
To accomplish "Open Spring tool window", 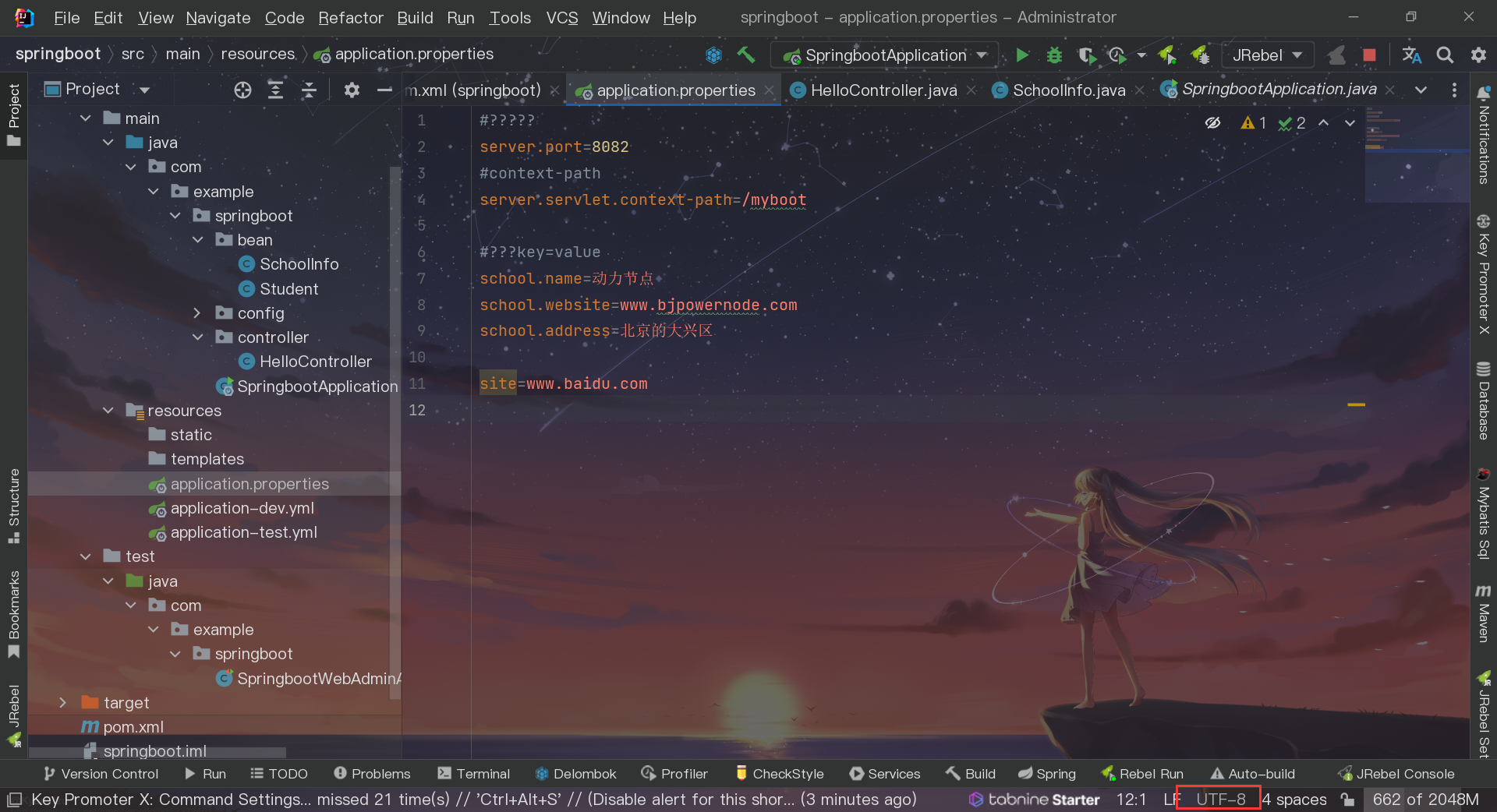I will (1047, 774).
